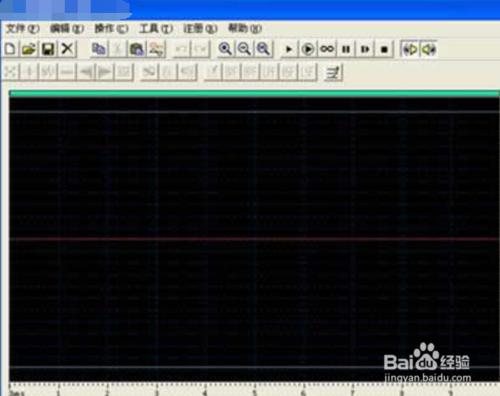The image size is (500, 396).
Task: Zoom in with the plus magnifier
Action: coord(225,49)
